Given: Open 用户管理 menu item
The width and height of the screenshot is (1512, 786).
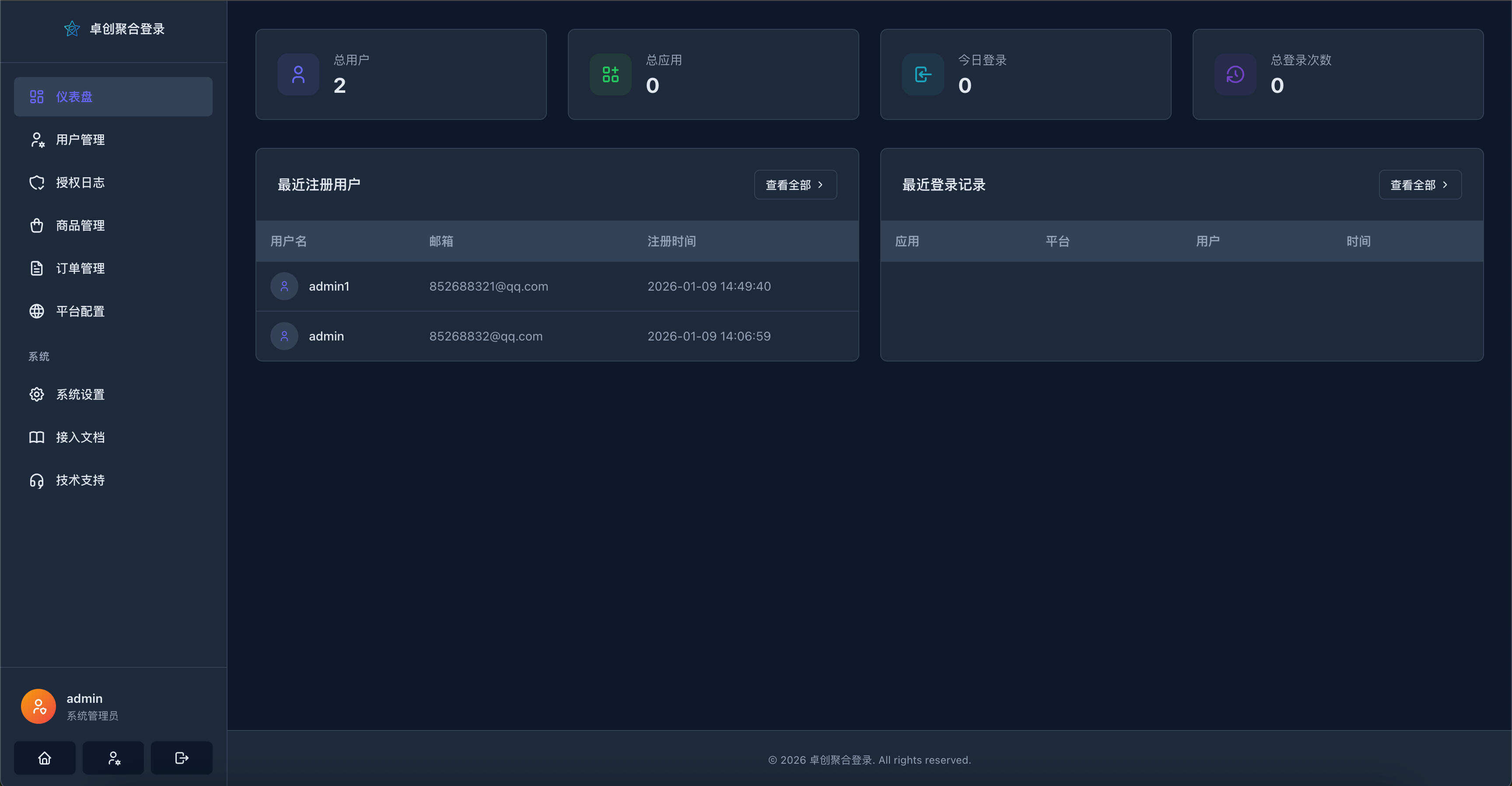Looking at the screenshot, I should (x=80, y=140).
